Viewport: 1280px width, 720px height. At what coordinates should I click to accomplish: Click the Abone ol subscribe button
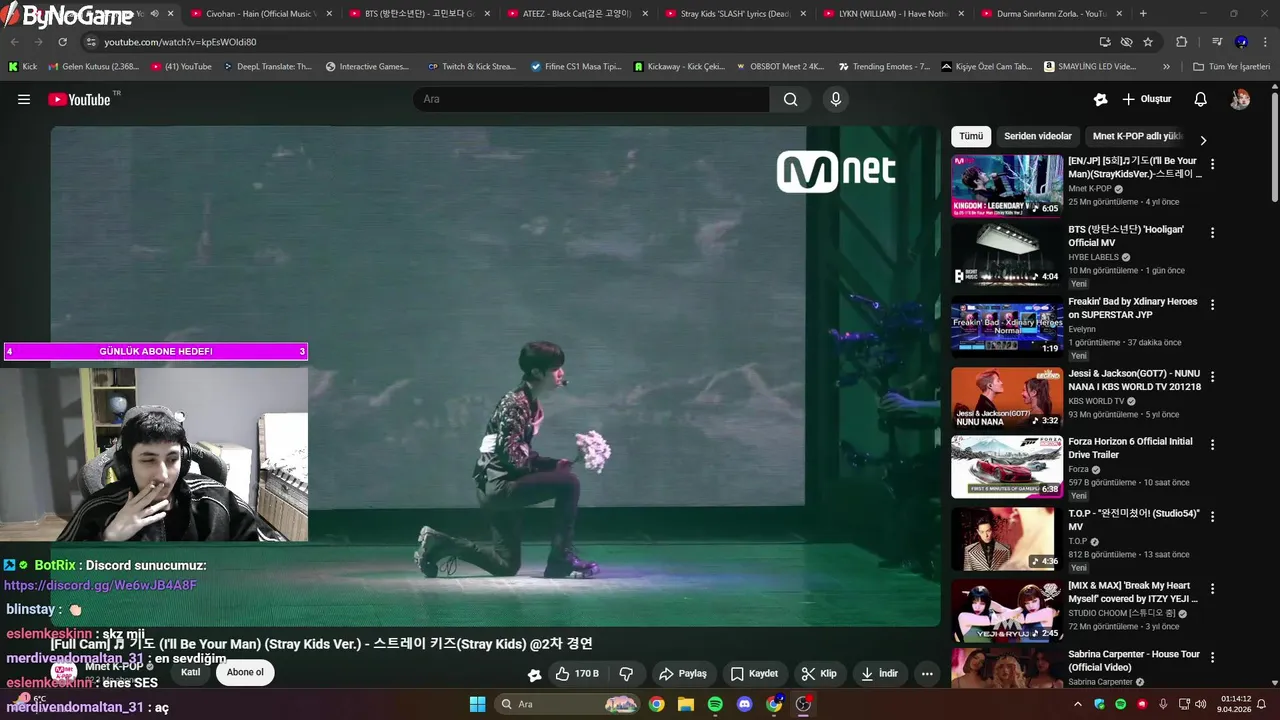245,672
